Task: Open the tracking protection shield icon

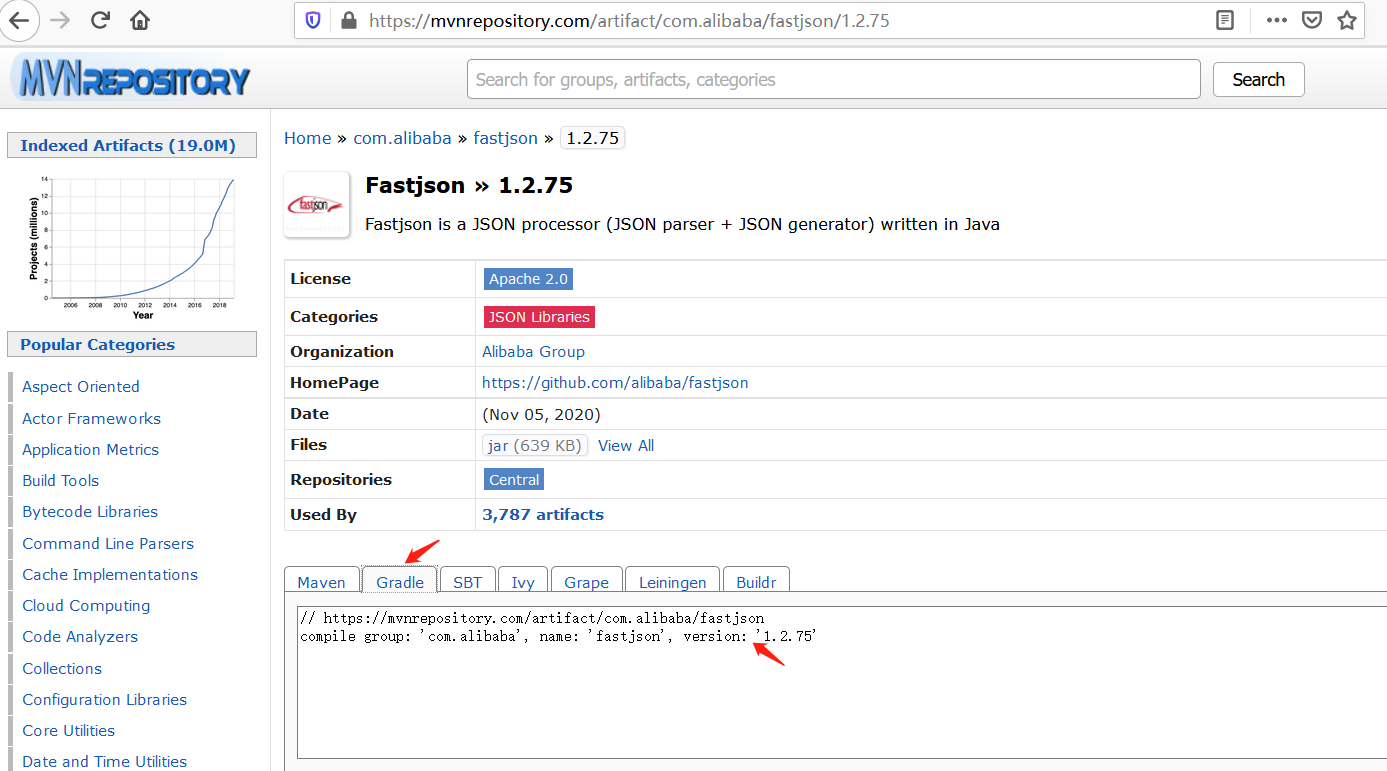Action: pyautogui.click(x=313, y=20)
